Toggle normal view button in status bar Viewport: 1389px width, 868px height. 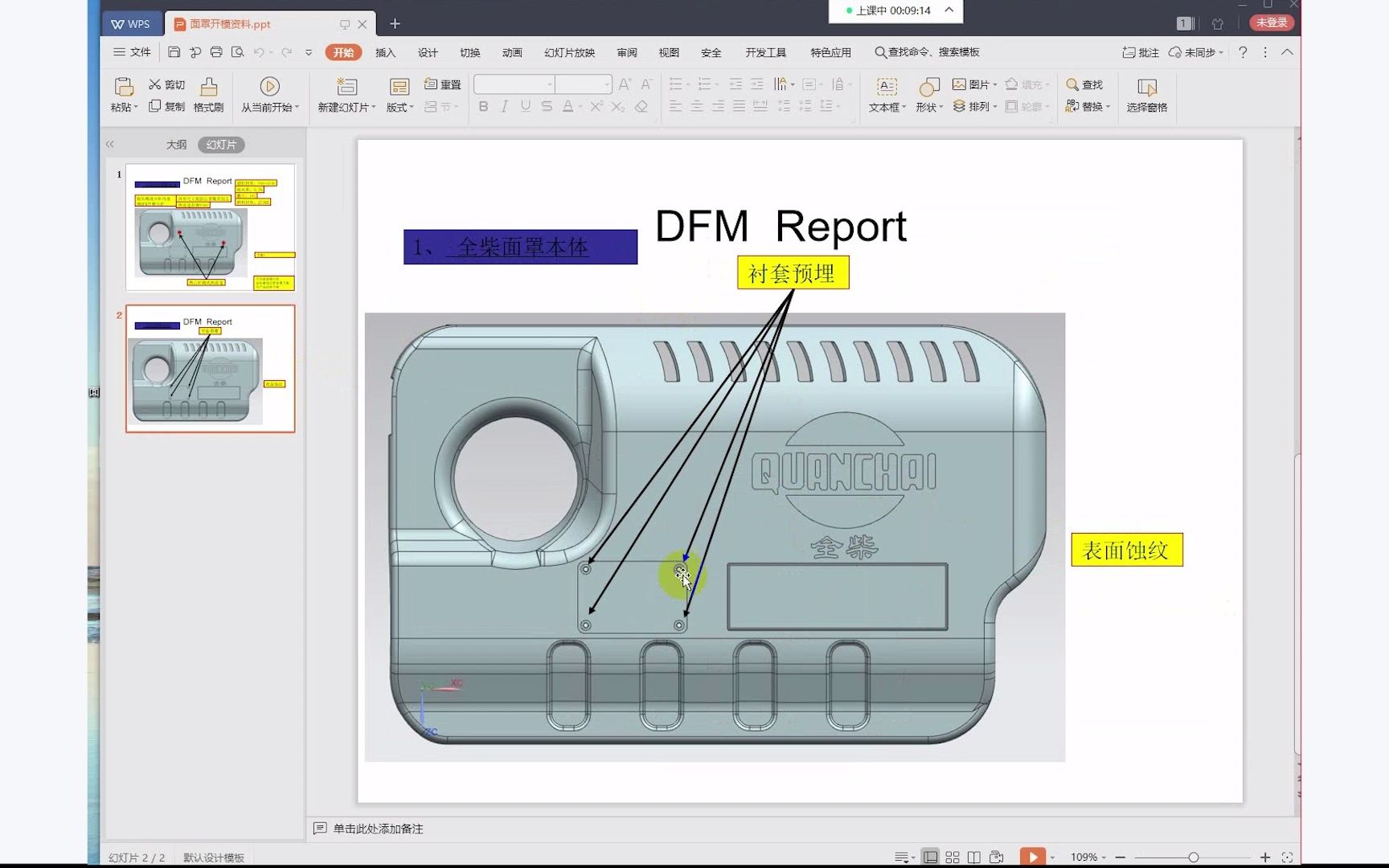click(930, 858)
